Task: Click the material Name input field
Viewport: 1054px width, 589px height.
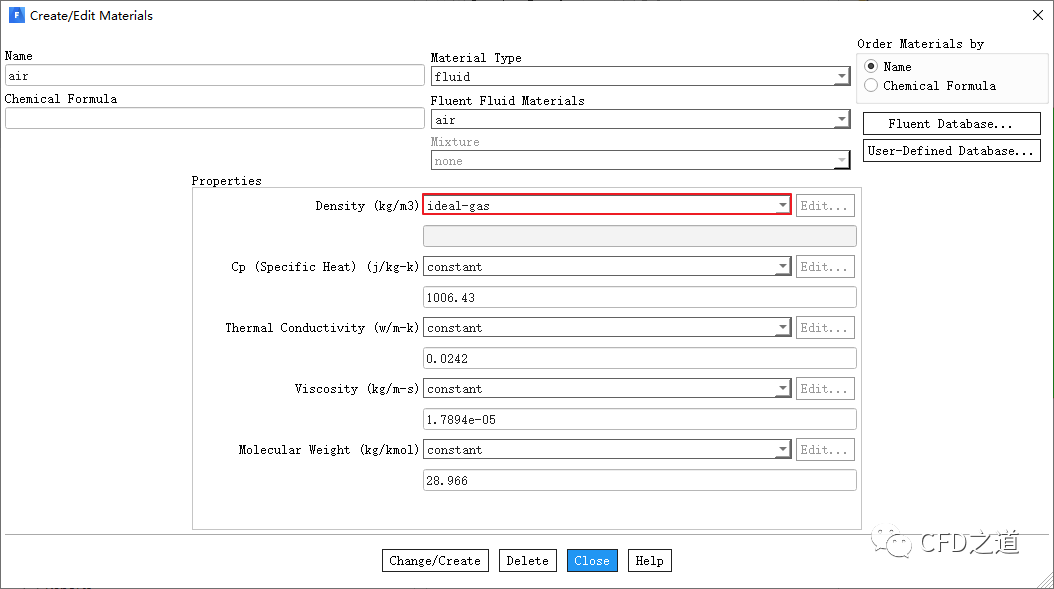Action: click(215, 76)
